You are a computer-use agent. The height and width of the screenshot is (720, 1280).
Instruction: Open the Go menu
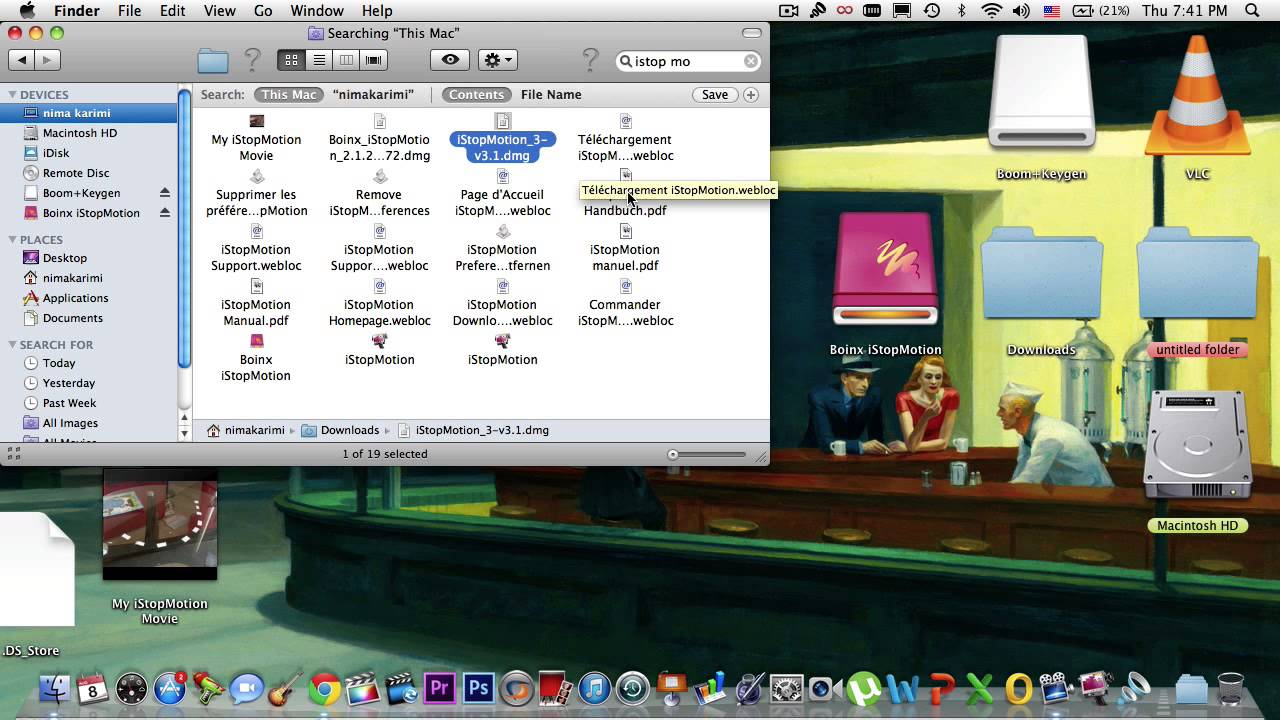click(263, 11)
